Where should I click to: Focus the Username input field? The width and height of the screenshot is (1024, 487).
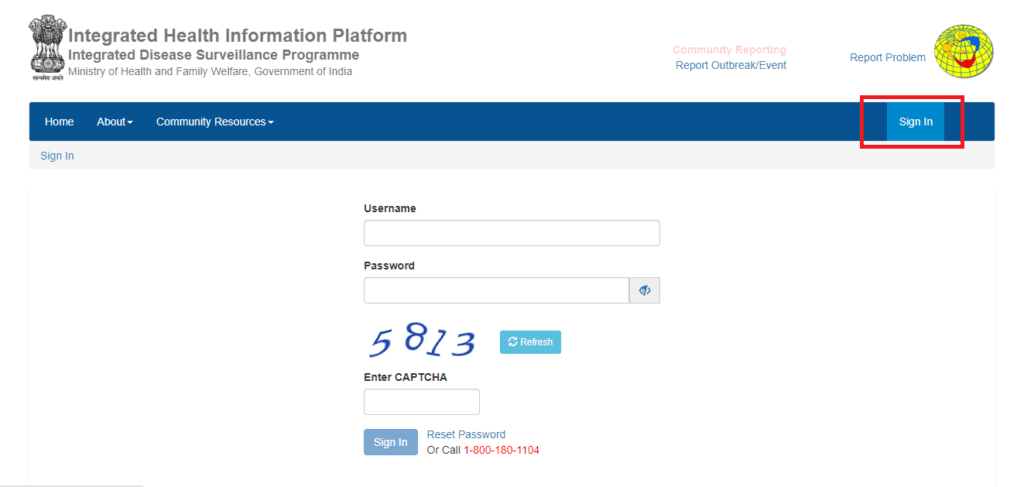point(511,233)
